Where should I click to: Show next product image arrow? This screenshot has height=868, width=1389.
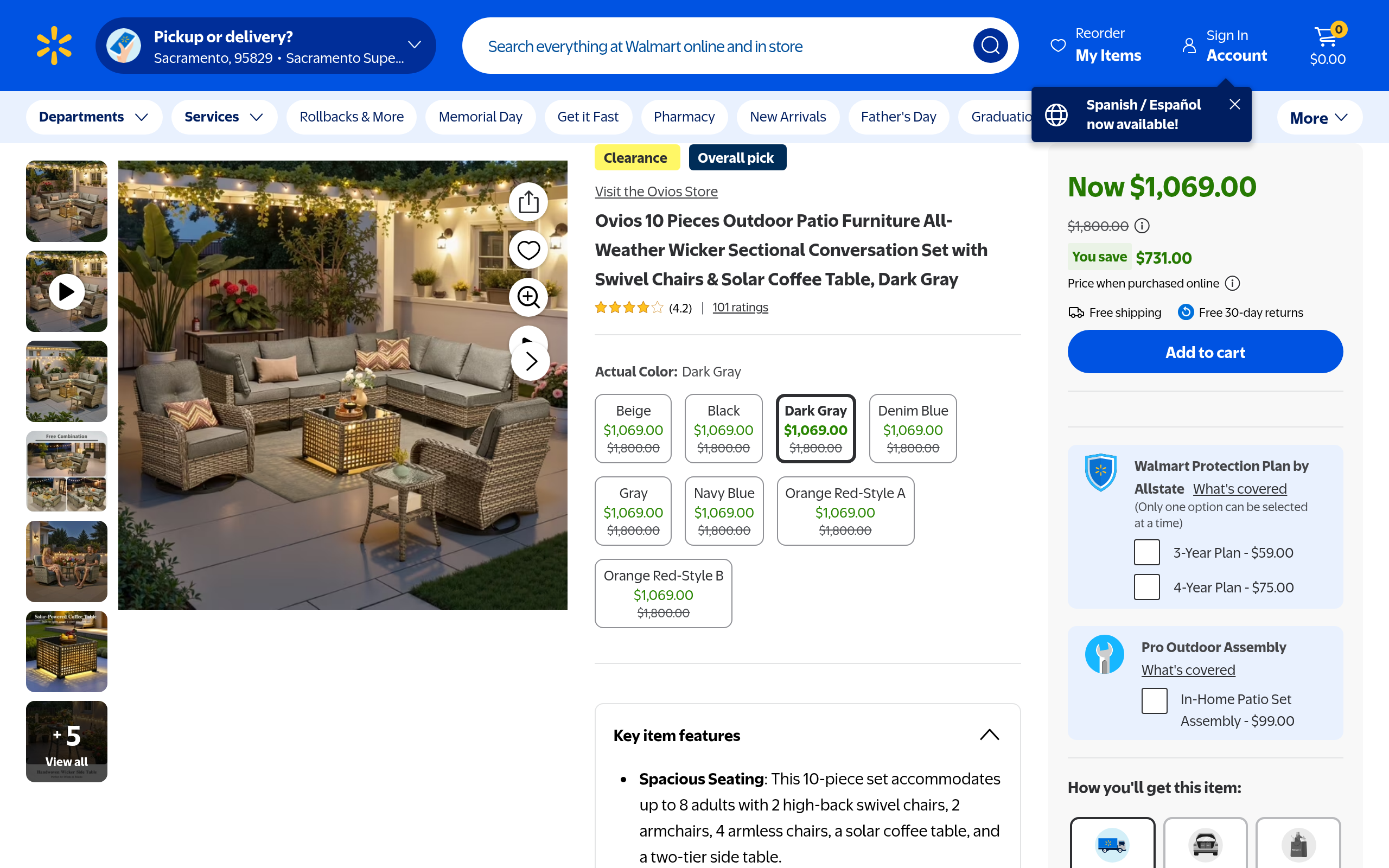point(531,361)
